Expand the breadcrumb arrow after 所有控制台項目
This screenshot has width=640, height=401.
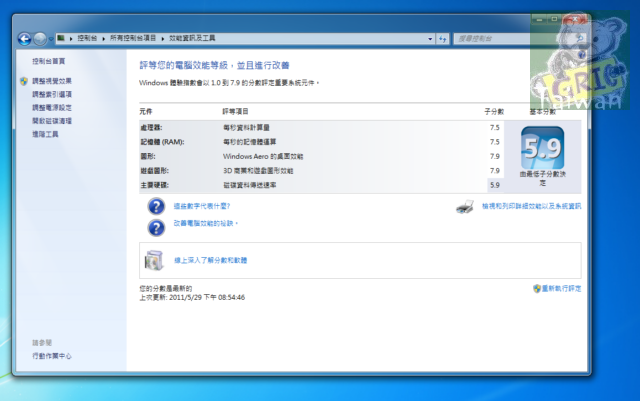tap(162, 38)
